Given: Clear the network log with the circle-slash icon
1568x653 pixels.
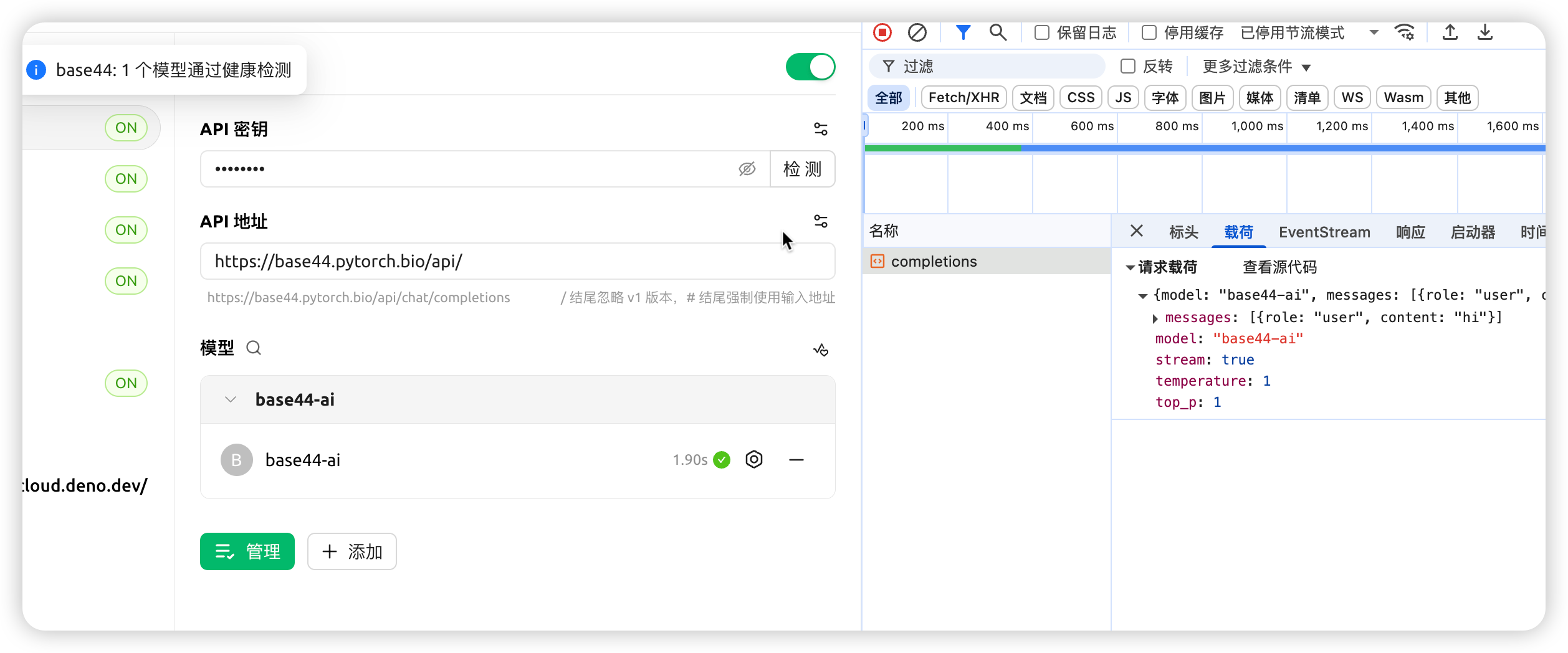Looking at the screenshot, I should click(917, 32).
